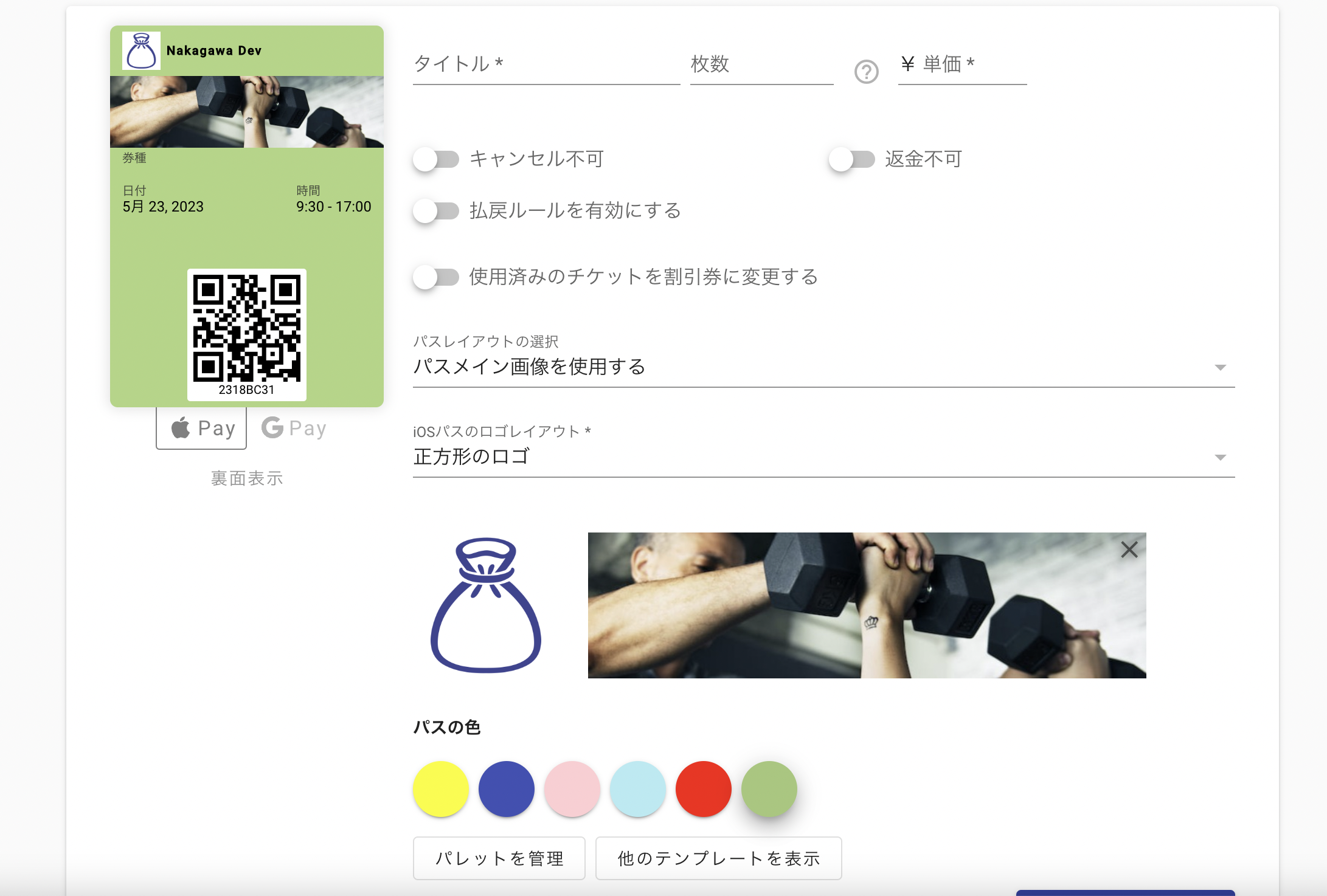
Task: Toggle 使用済みのチケットを割引券に変更する switch
Action: click(436, 277)
